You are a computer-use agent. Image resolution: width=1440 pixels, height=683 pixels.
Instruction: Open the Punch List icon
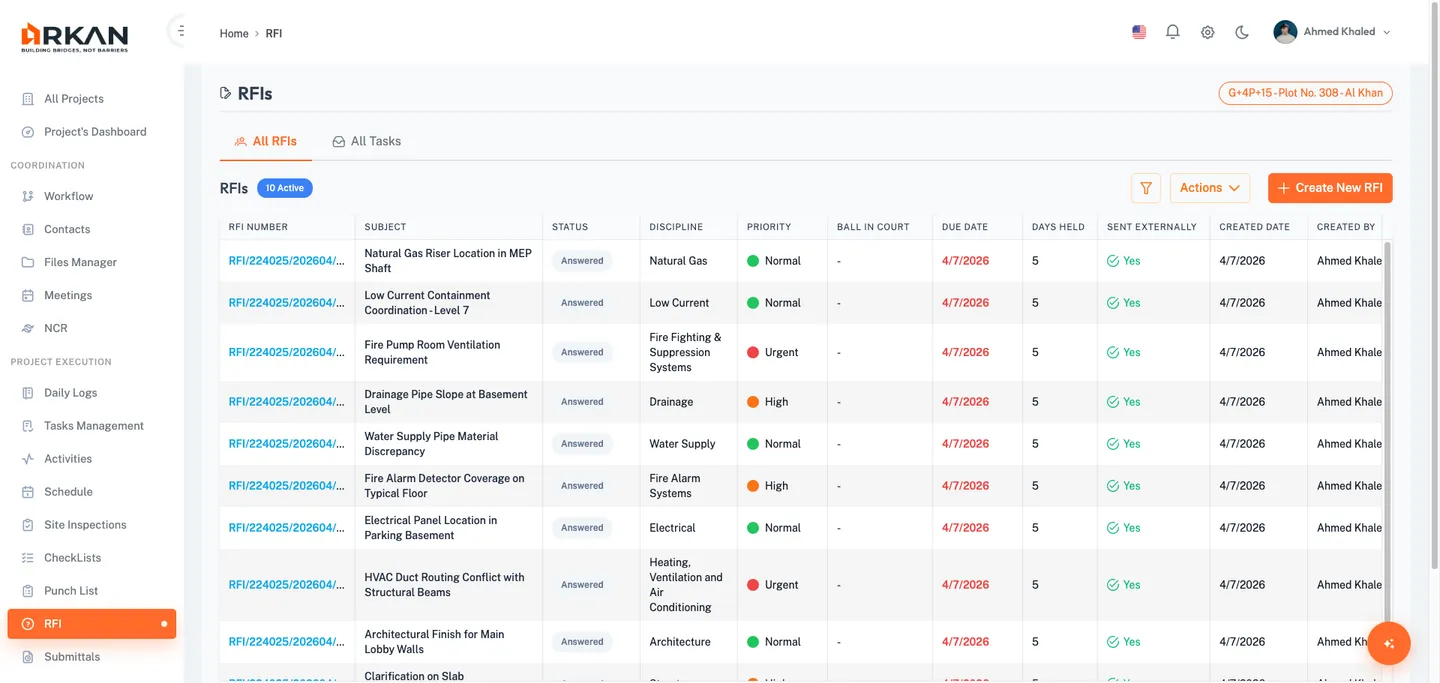point(27,590)
